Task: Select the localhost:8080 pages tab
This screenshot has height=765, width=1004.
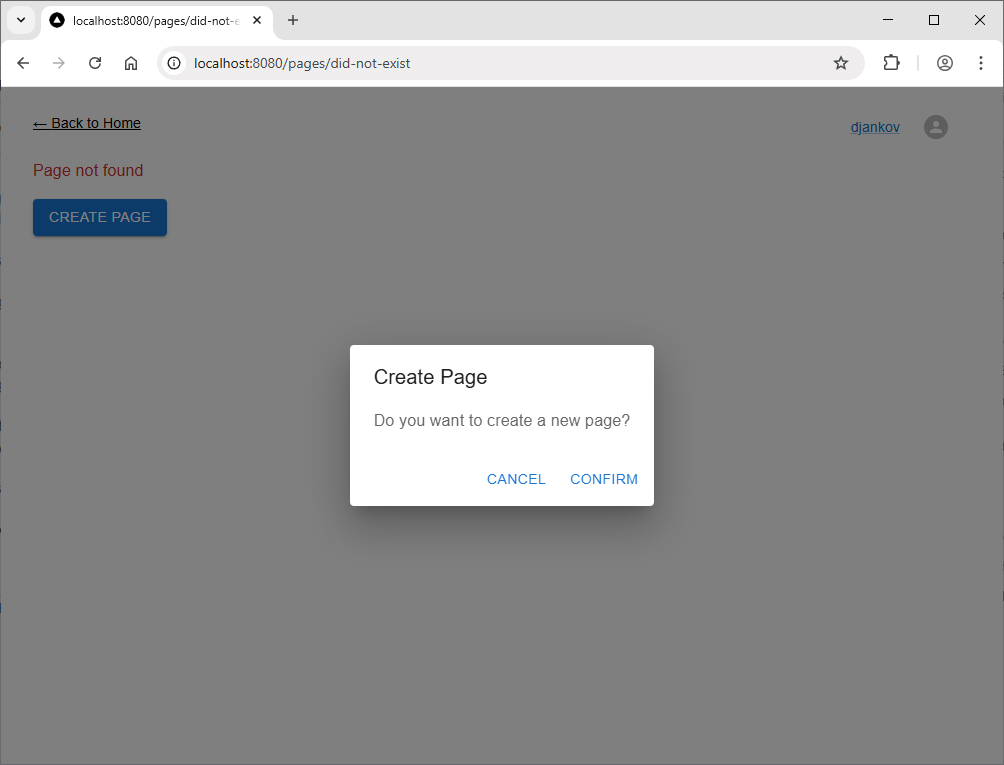Action: (x=150, y=20)
